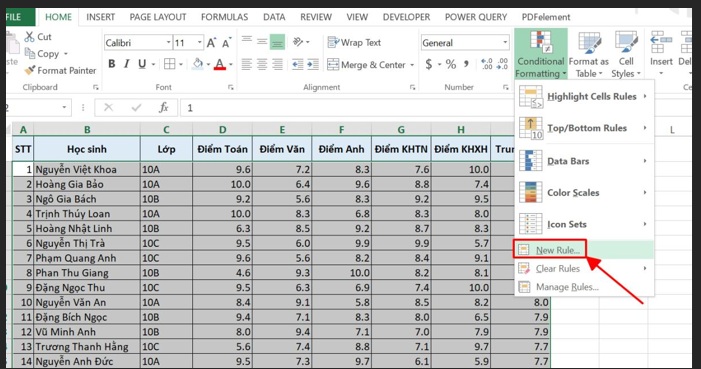Switch to the VIEW tab
The image size is (701, 369).
[357, 17]
